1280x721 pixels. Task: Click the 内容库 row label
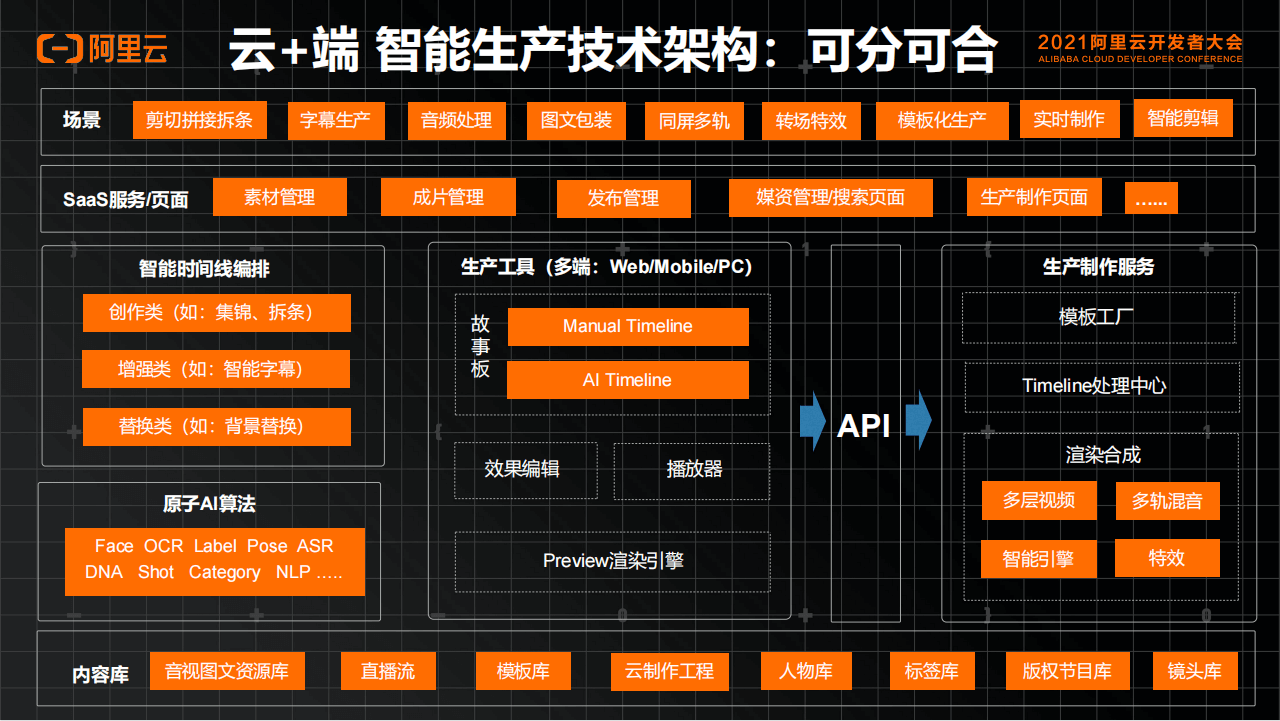click(100, 675)
